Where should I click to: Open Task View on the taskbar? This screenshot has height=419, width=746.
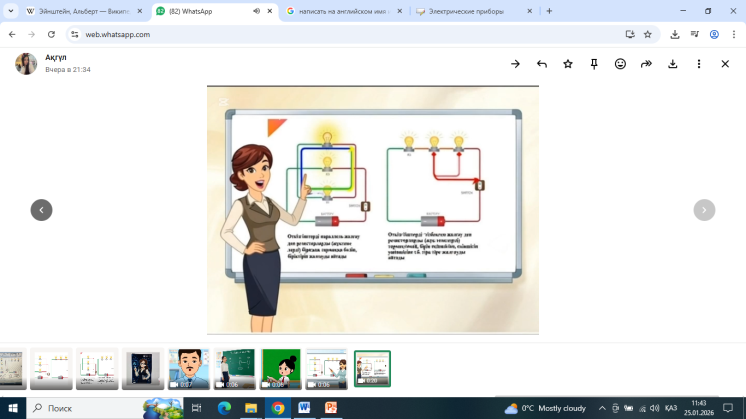[x=196, y=408]
